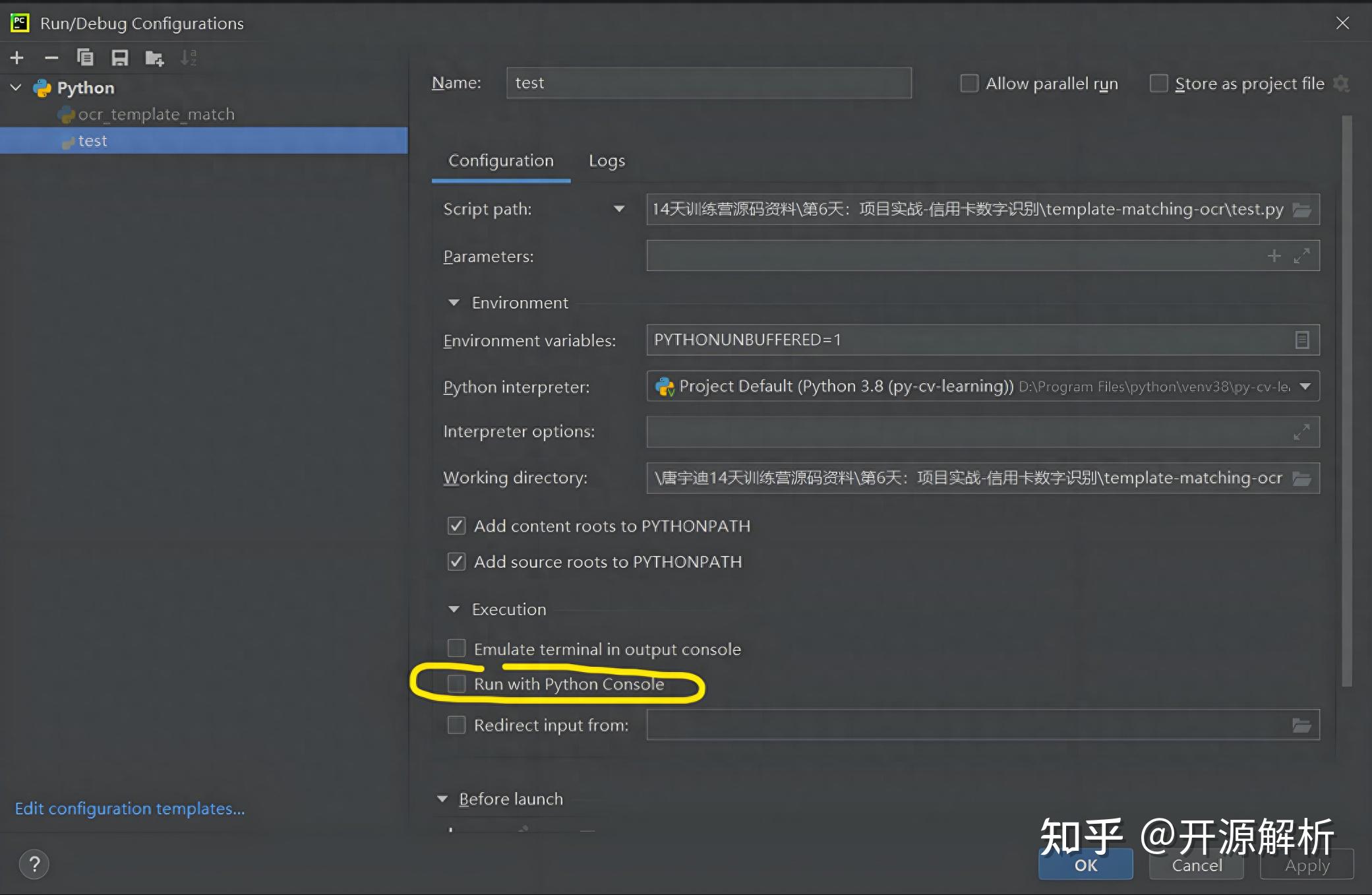This screenshot has height=895, width=1372.
Task: Remove the selected configuration
Action: pyautogui.click(x=51, y=57)
